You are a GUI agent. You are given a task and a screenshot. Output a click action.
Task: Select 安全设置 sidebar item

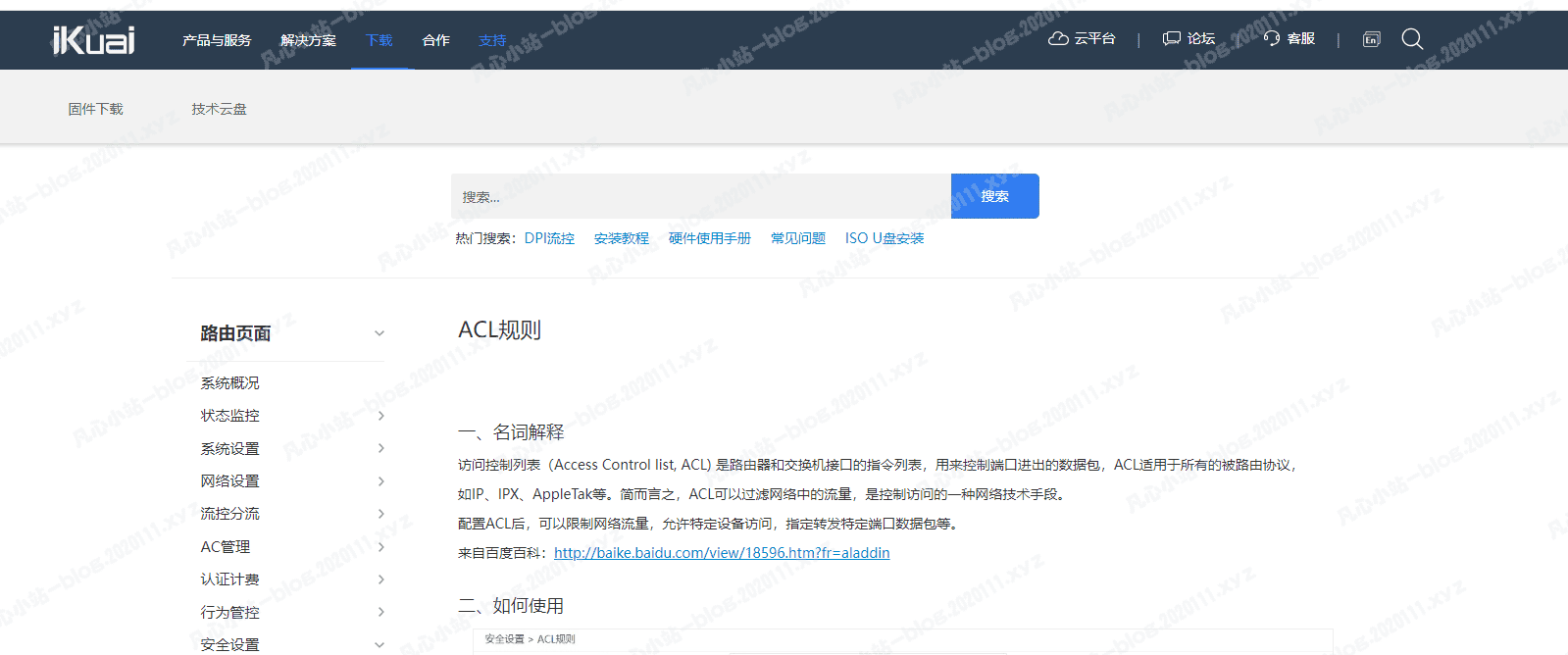click(229, 645)
